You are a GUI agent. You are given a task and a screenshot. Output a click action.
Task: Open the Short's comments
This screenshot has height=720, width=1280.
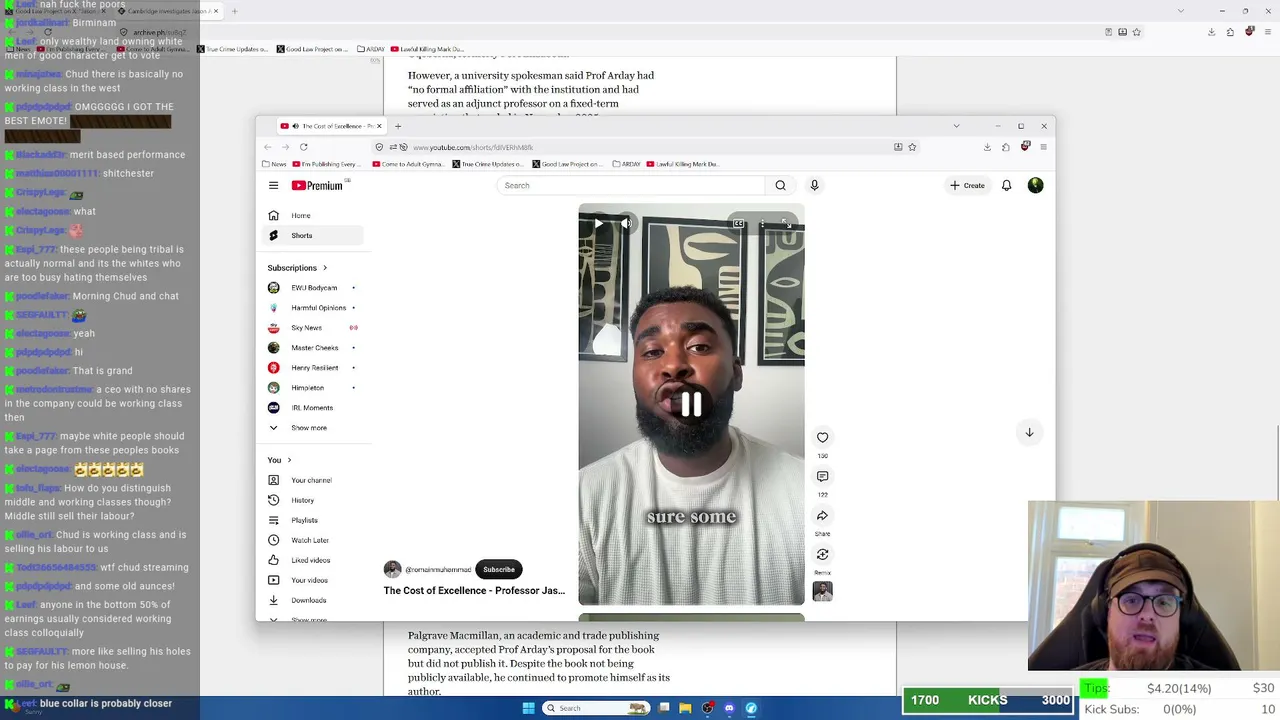click(x=822, y=476)
